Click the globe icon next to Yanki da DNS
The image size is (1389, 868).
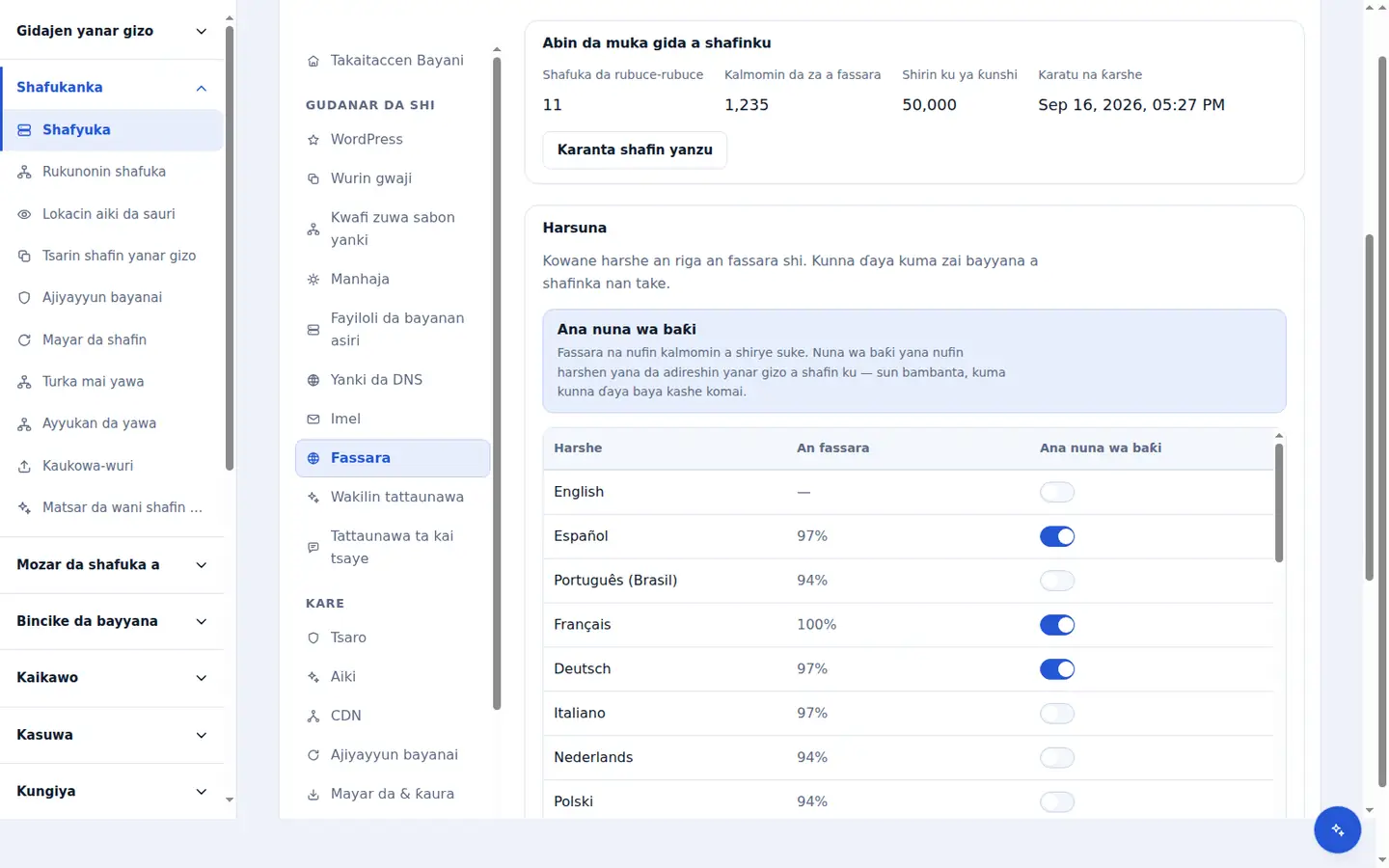click(x=313, y=380)
